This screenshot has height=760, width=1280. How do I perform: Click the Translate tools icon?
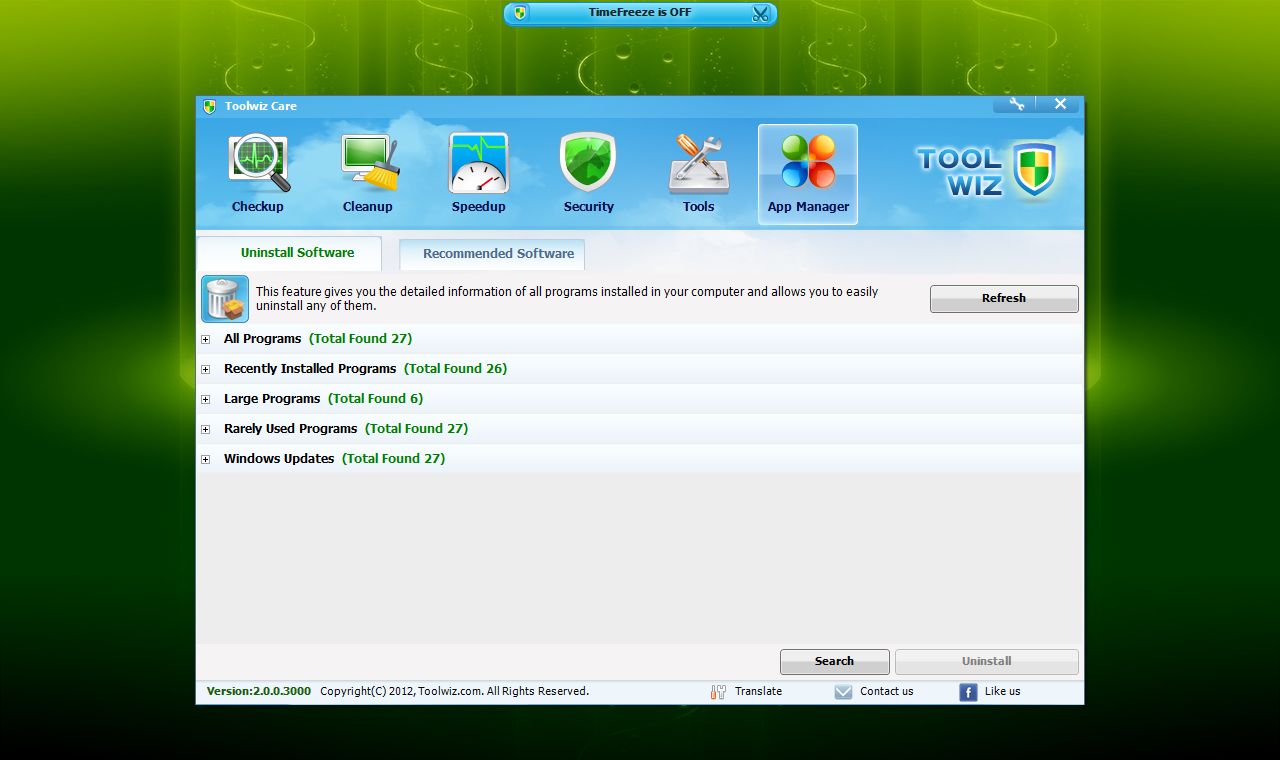pyautogui.click(x=718, y=692)
